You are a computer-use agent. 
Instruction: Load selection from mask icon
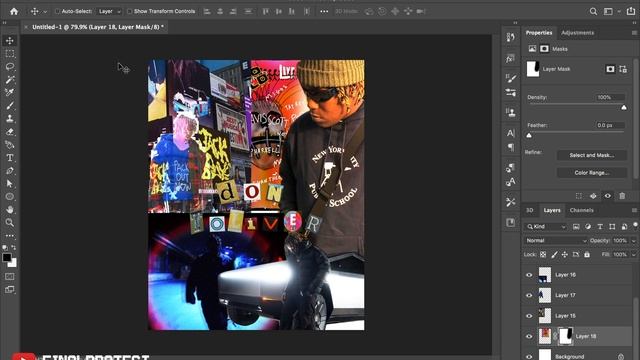(x=579, y=196)
